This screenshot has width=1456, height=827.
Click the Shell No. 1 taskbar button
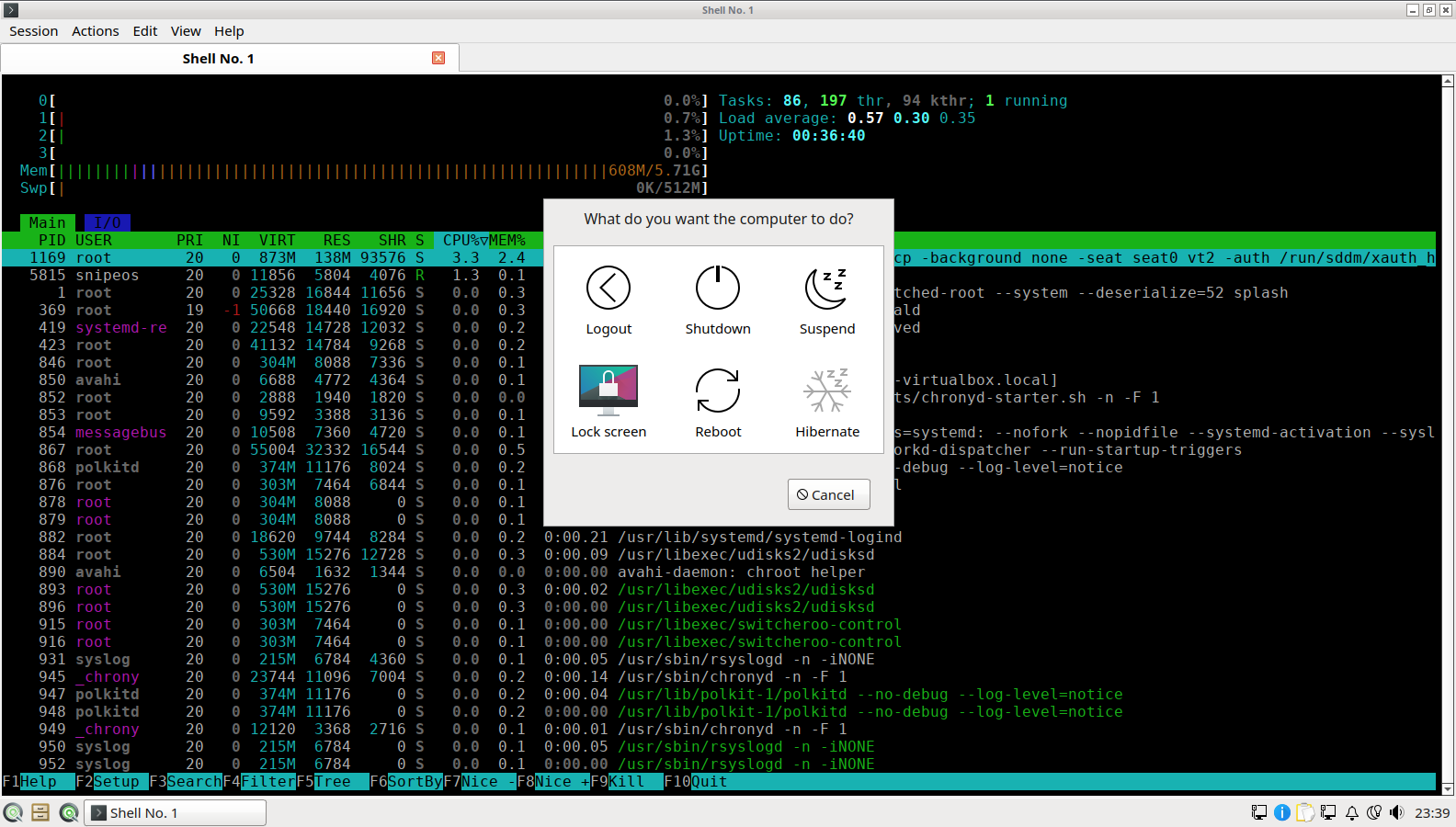coord(176,812)
